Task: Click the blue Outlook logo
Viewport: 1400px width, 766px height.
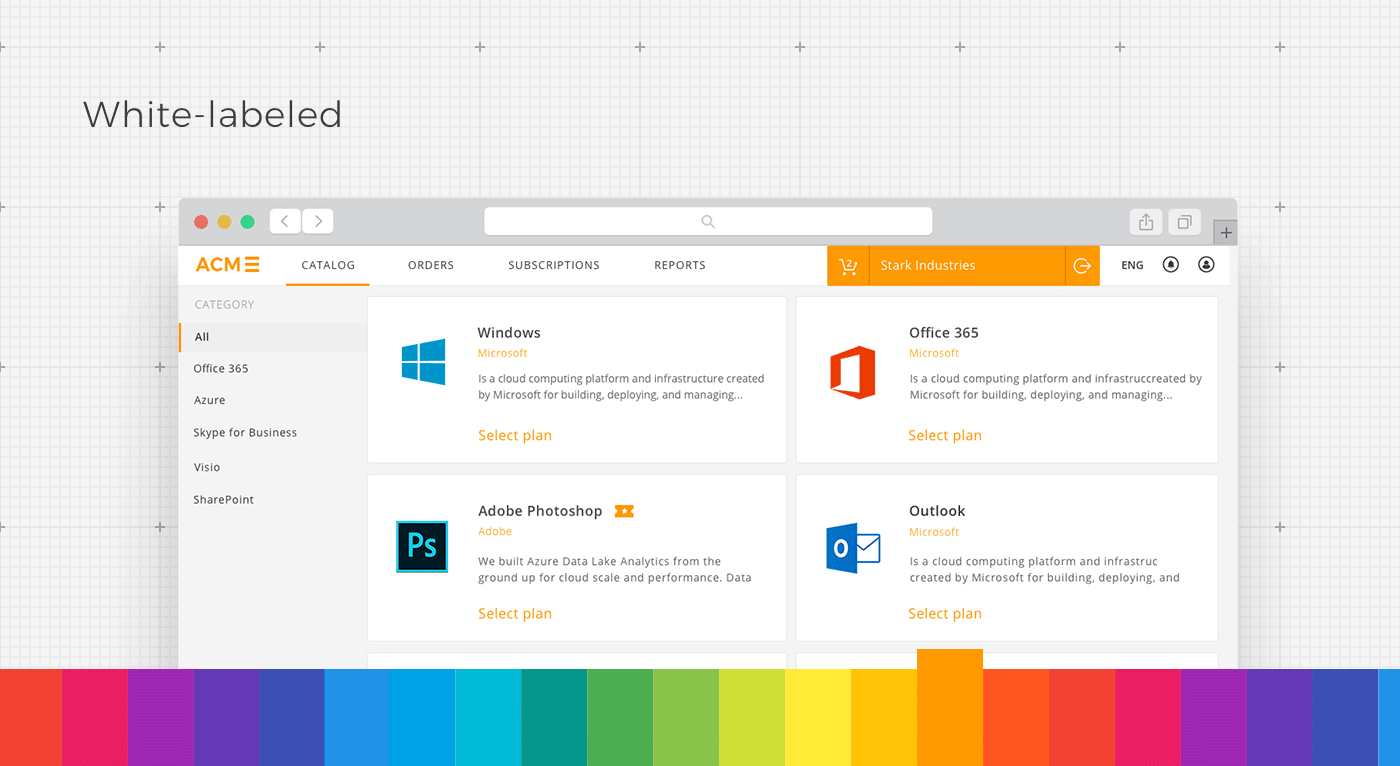Action: pyautogui.click(x=853, y=548)
